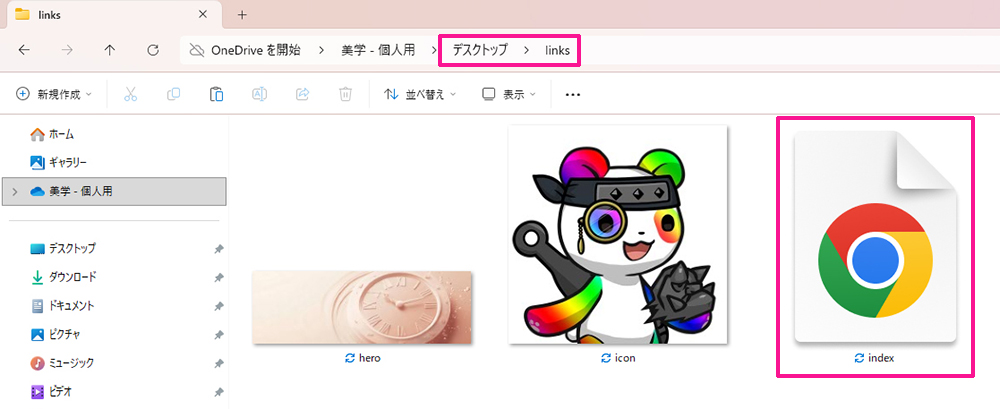
Task: Select ダウンロード in the sidebar
Action: (72, 277)
